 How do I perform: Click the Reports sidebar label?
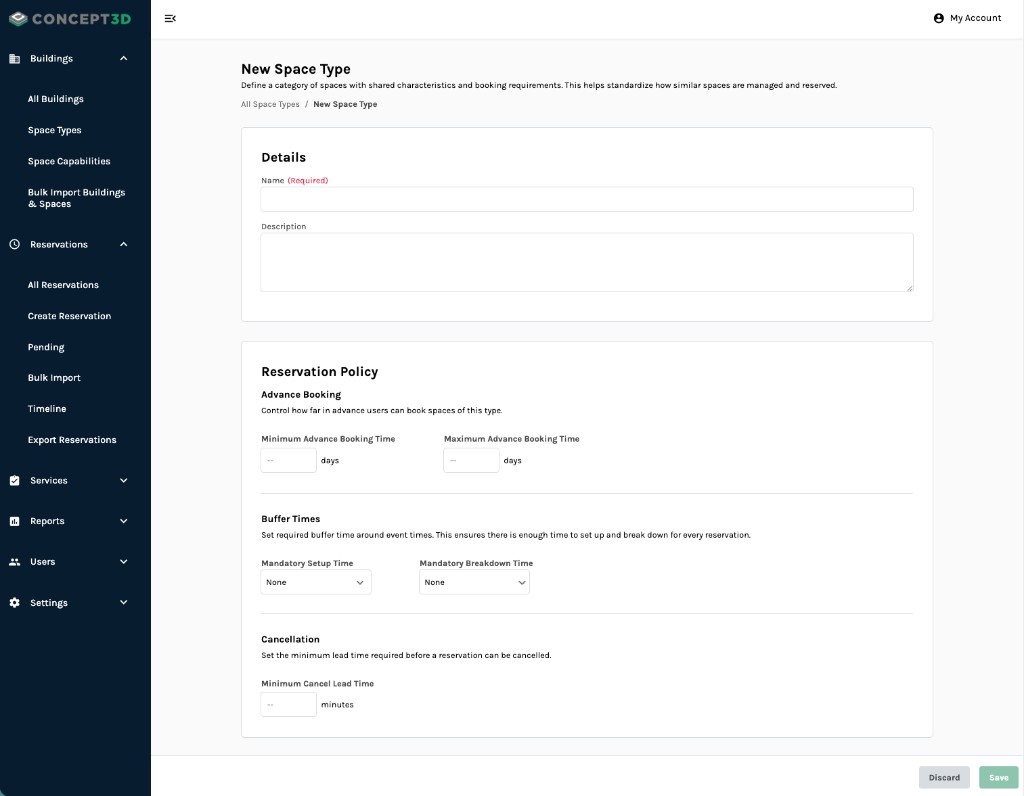pos(47,521)
